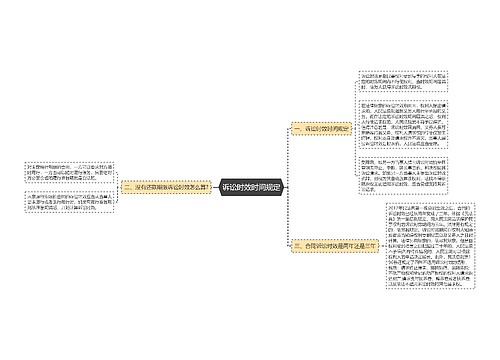Click the tall note beginning with 2017
500x360 pixels.
tap(431, 246)
